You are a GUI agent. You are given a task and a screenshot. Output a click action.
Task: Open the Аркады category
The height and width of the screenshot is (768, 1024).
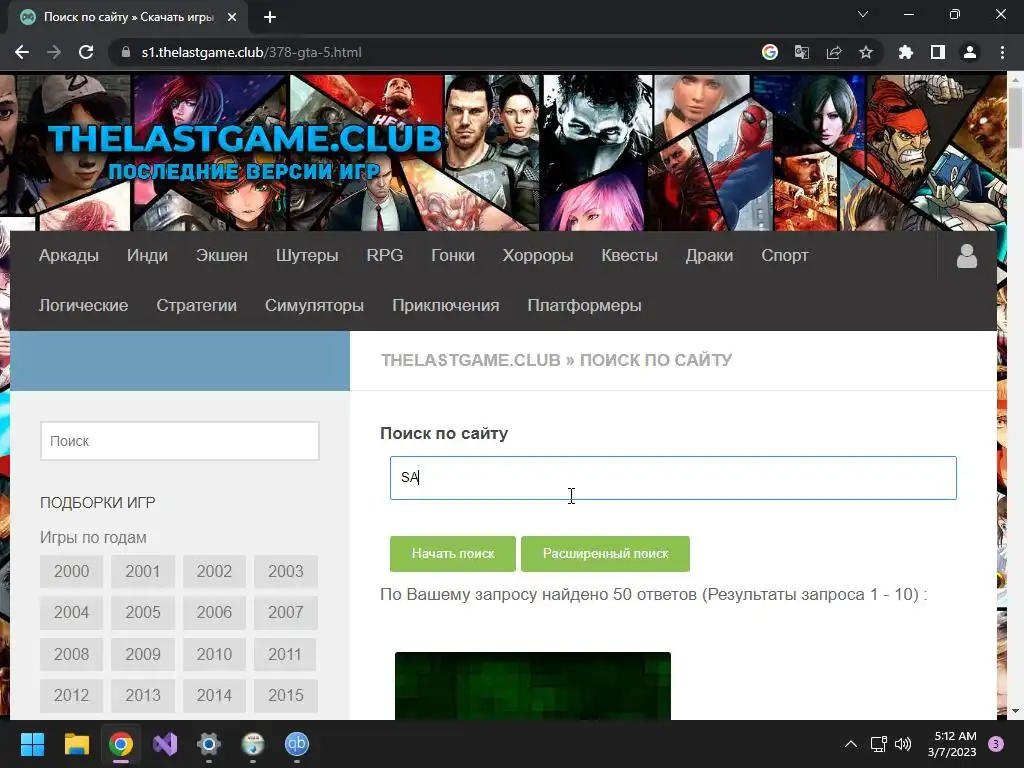69,255
